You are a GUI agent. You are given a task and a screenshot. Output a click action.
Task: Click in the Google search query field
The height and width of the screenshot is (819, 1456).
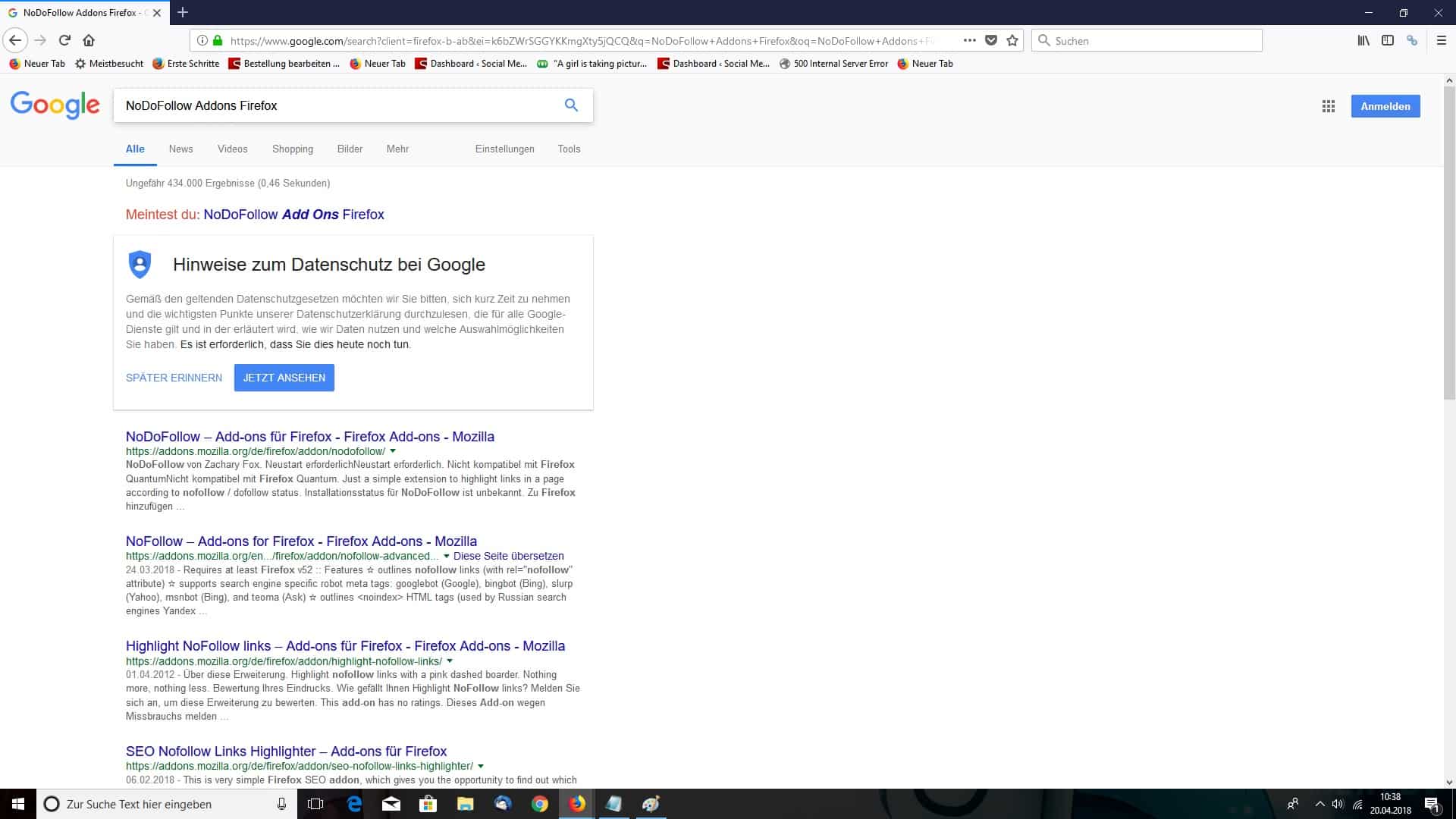pyautogui.click(x=337, y=105)
